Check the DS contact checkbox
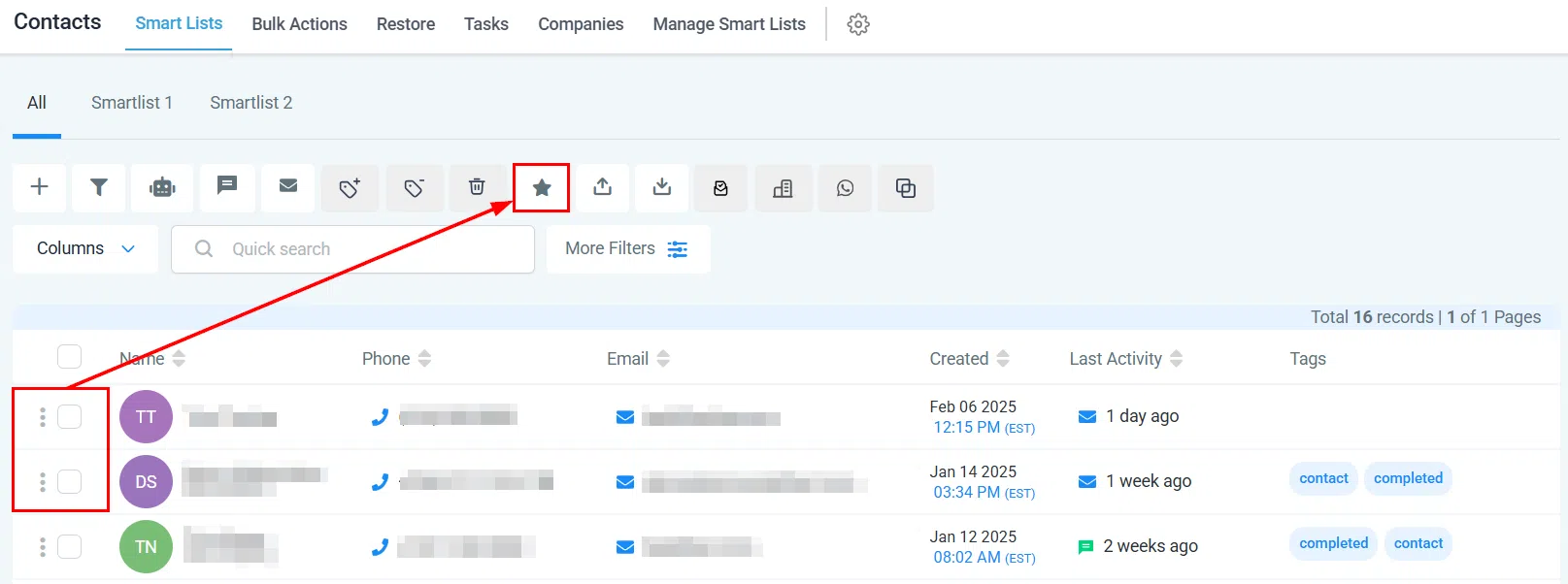The width and height of the screenshot is (1568, 584). (69, 481)
